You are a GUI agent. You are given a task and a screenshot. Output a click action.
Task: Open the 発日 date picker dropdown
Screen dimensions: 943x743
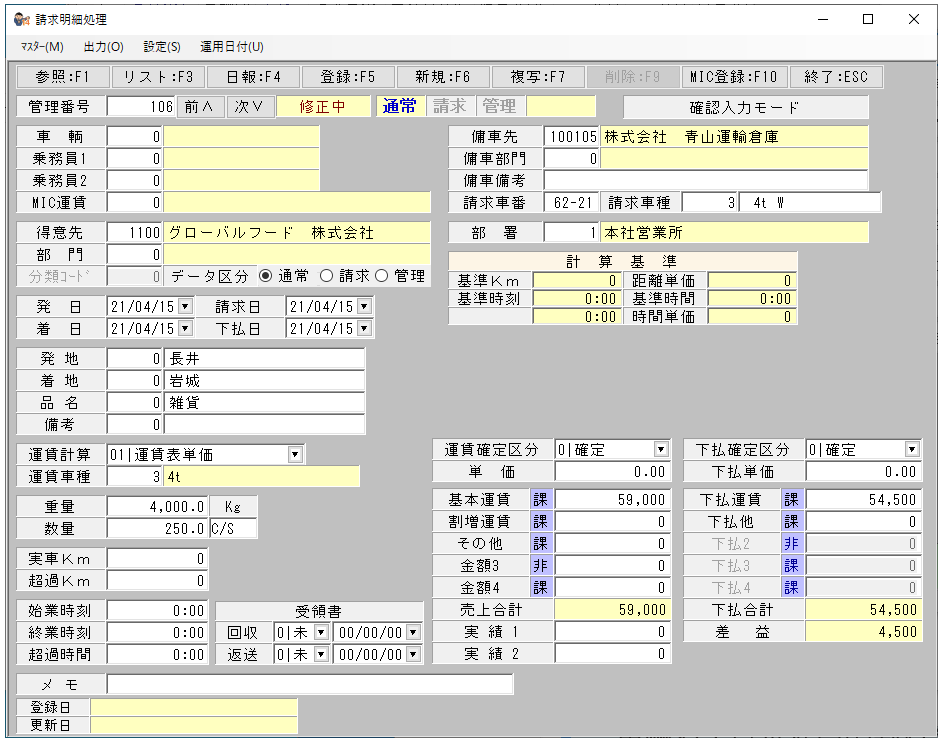pyautogui.click(x=185, y=305)
